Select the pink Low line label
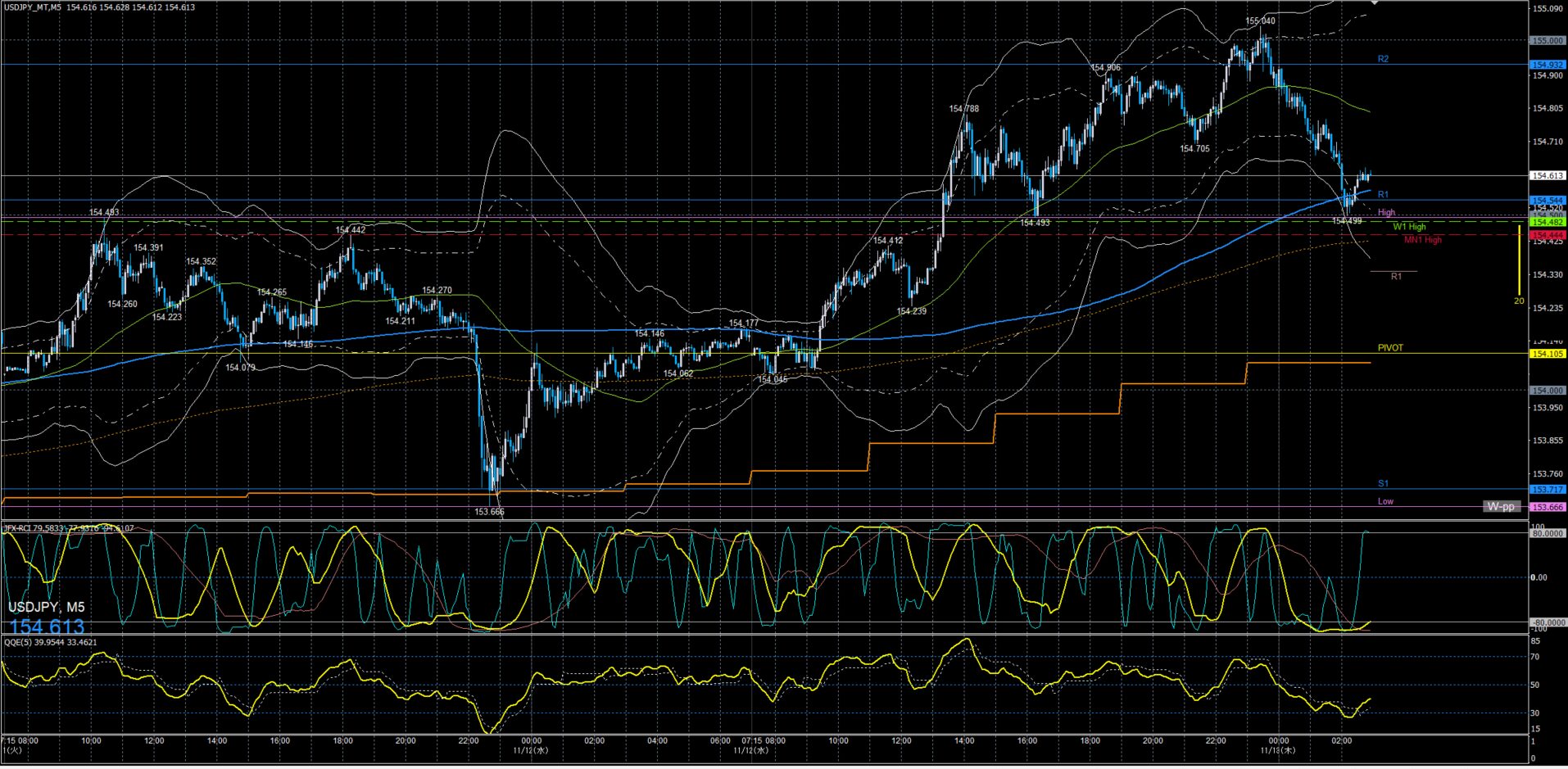This screenshot has width=1568, height=769. (x=1385, y=501)
